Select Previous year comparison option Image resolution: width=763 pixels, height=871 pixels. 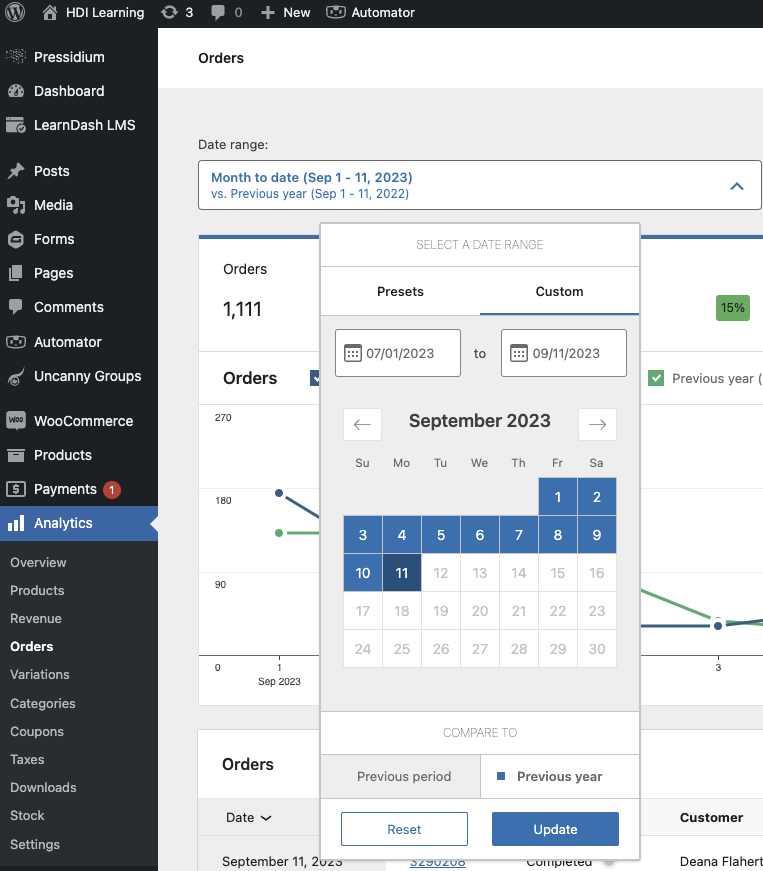[x=559, y=776]
